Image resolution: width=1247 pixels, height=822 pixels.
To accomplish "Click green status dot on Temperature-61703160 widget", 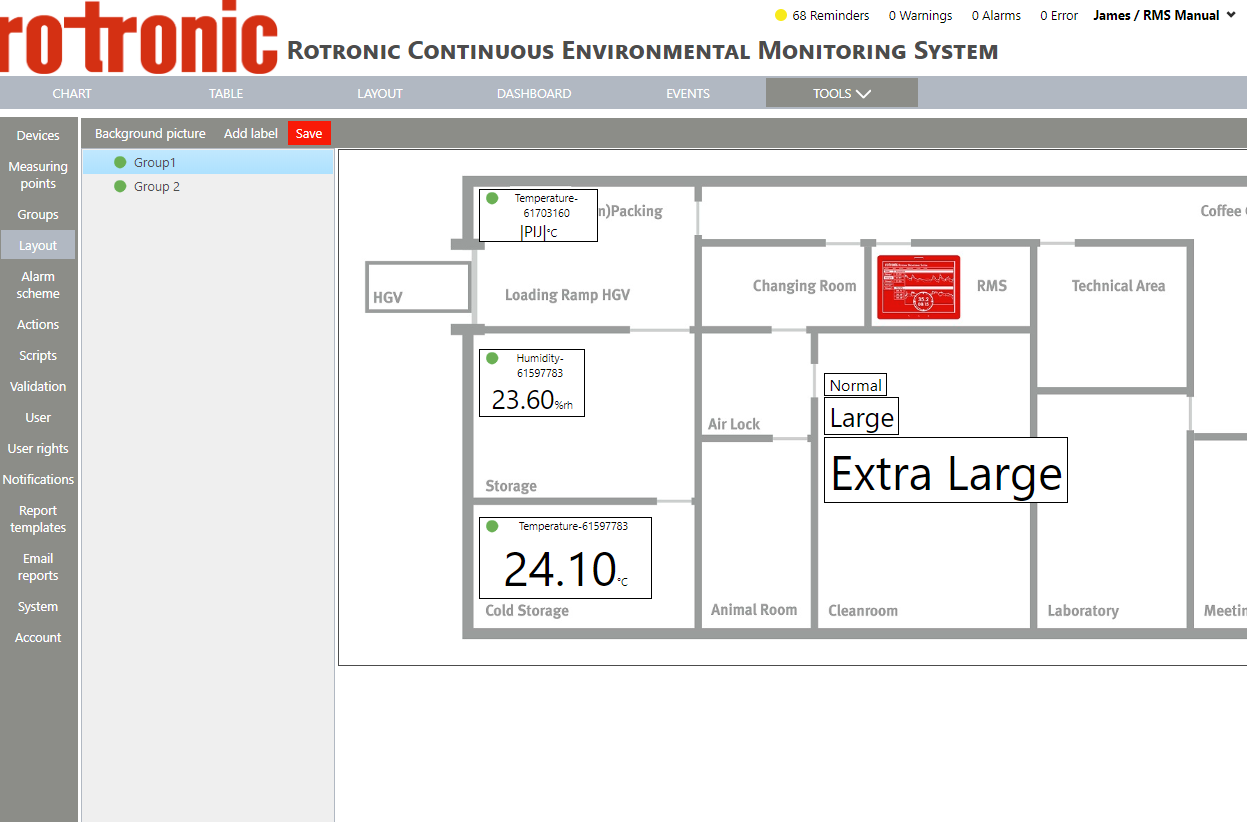I will pos(492,198).
